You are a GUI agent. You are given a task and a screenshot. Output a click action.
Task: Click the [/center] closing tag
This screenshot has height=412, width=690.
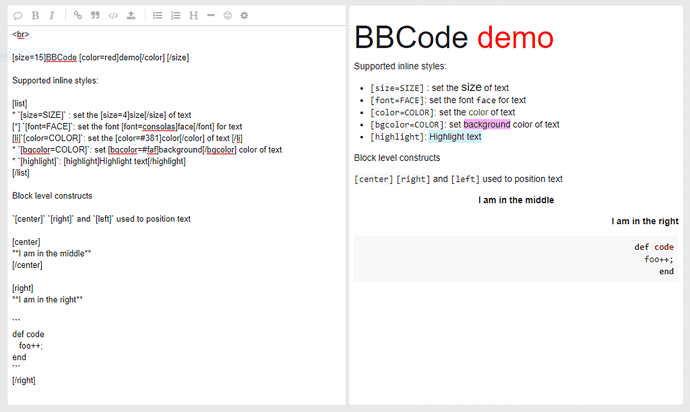point(27,265)
